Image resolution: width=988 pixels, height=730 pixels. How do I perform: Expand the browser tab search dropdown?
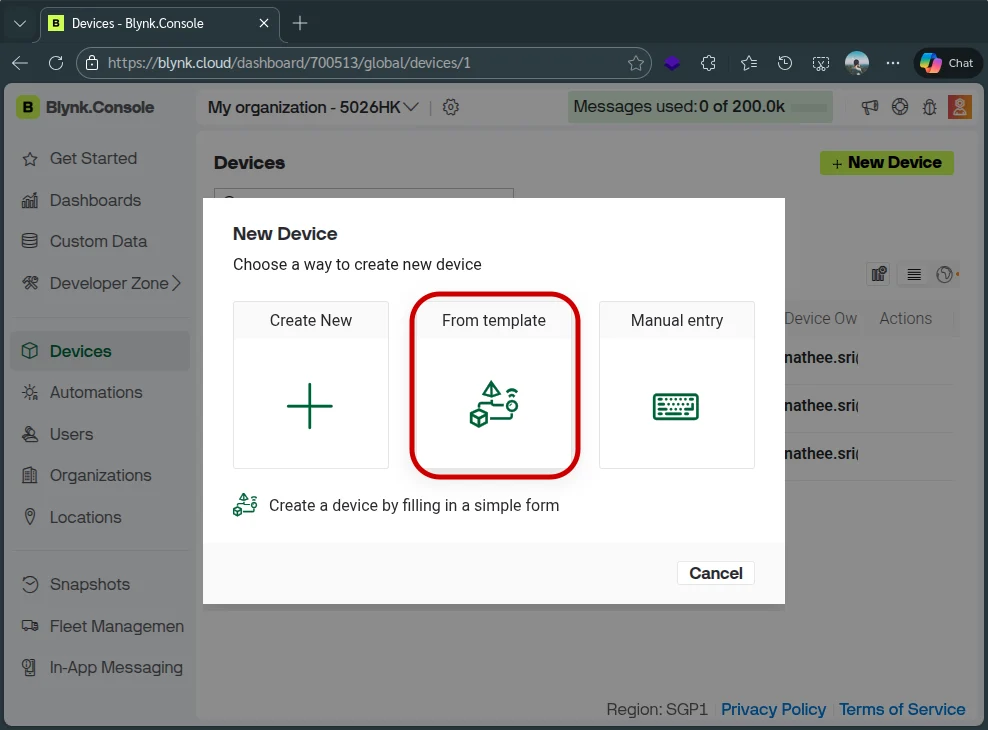(20, 23)
